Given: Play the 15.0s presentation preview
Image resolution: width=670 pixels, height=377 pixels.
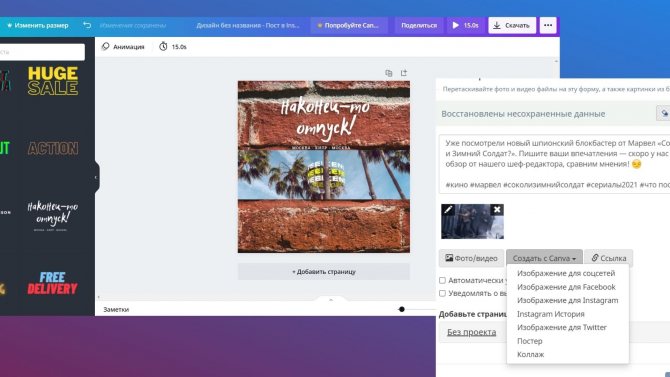Looking at the screenshot, I should (x=465, y=25).
